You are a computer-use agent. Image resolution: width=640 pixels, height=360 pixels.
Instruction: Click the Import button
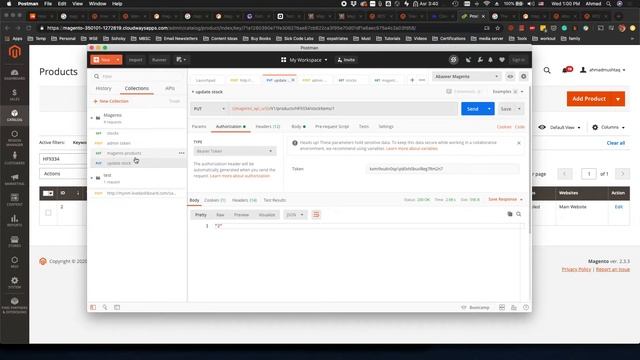pos(136,60)
